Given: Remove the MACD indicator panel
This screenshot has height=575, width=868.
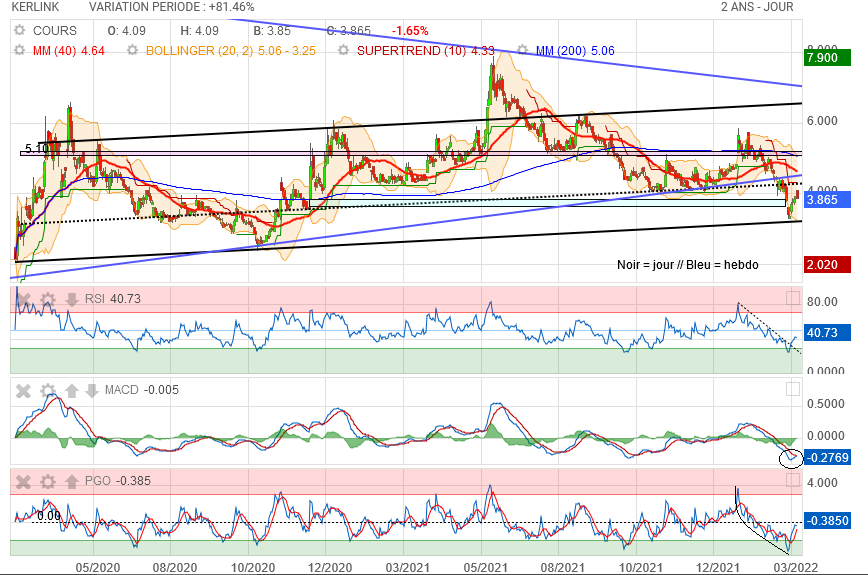Looking at the screenshot, I should click(23, 391).
